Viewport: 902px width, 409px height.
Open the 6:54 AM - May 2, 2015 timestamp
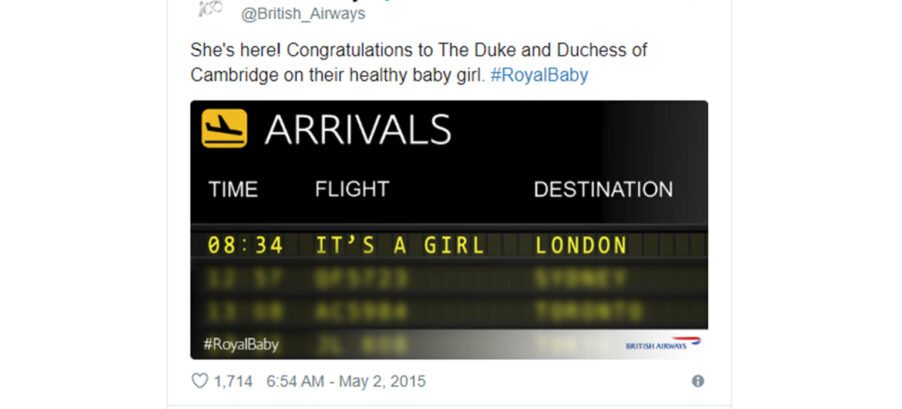(x=346, y=381)
